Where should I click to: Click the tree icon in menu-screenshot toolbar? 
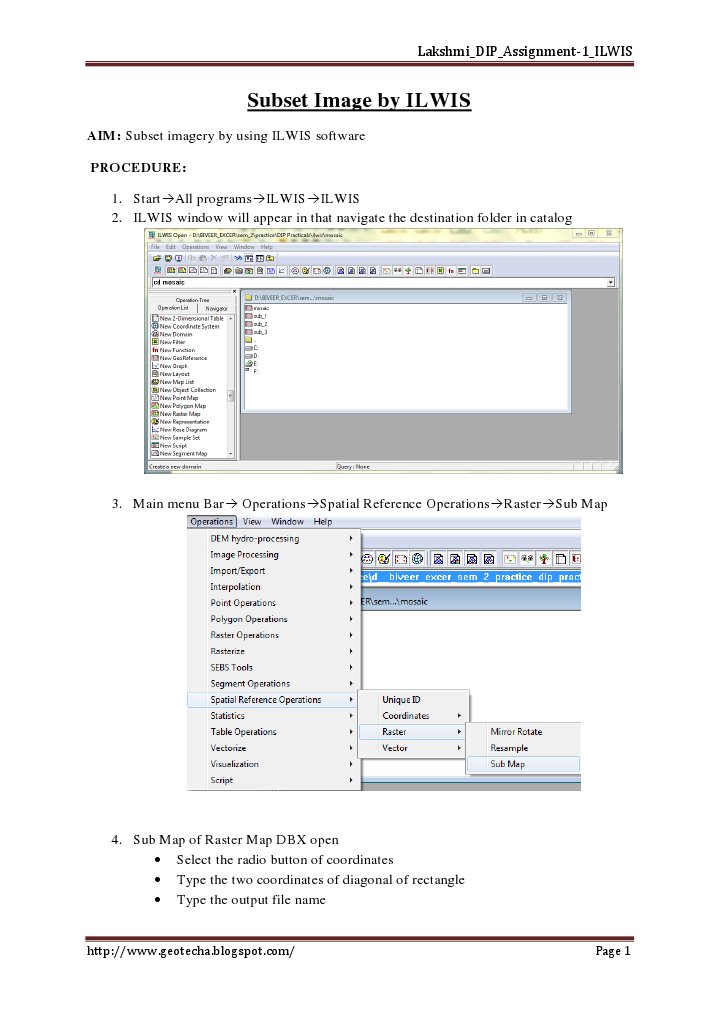544,558
